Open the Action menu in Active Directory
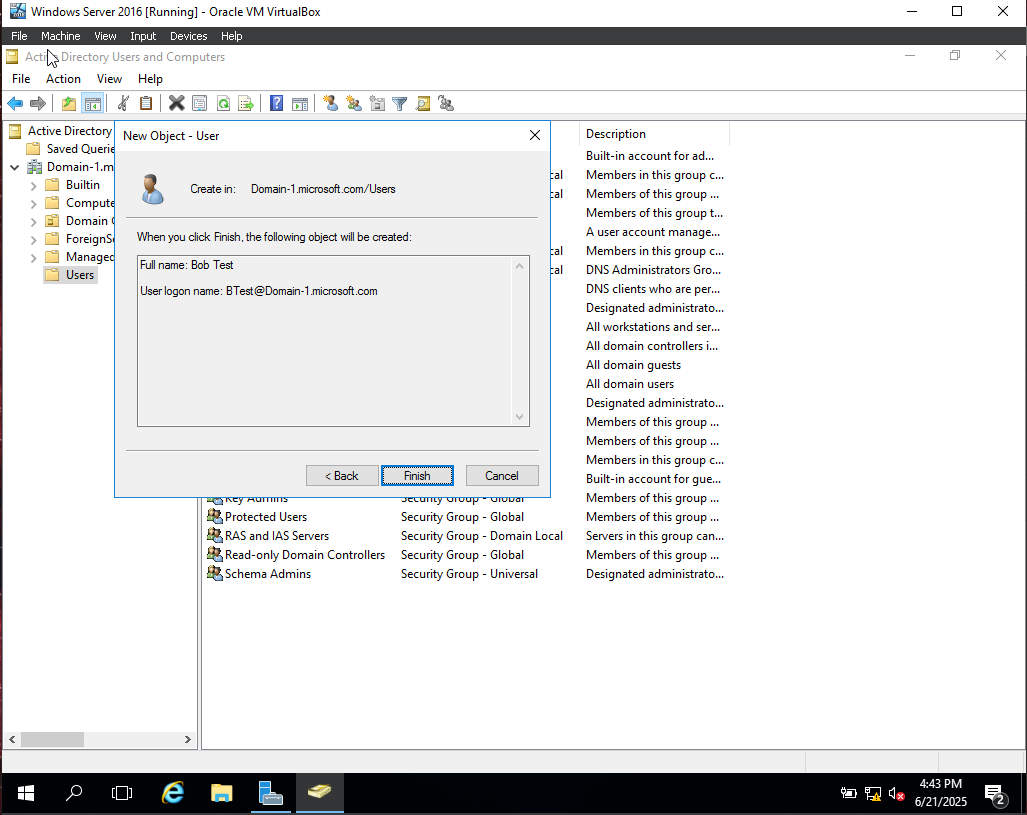This screenshot has width=1027, height=815. (63, 79)
